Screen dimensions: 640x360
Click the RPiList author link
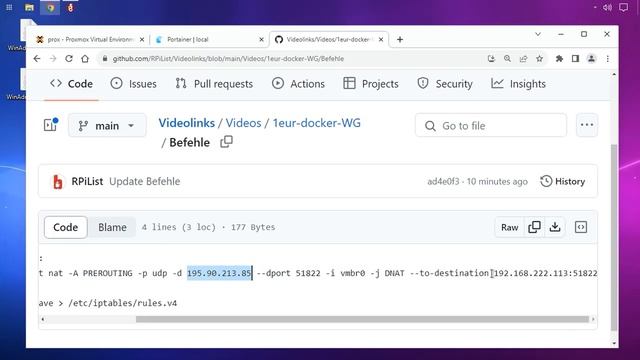(87, 181)
